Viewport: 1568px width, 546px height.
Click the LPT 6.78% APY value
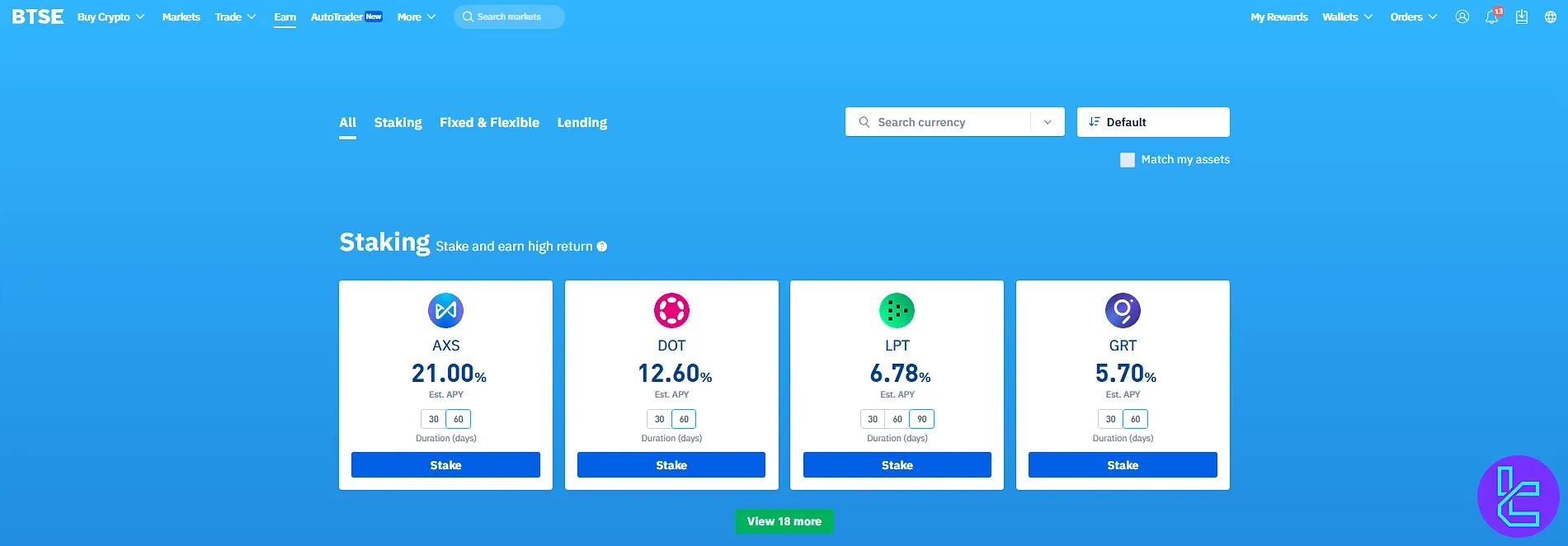coord(900,374)
